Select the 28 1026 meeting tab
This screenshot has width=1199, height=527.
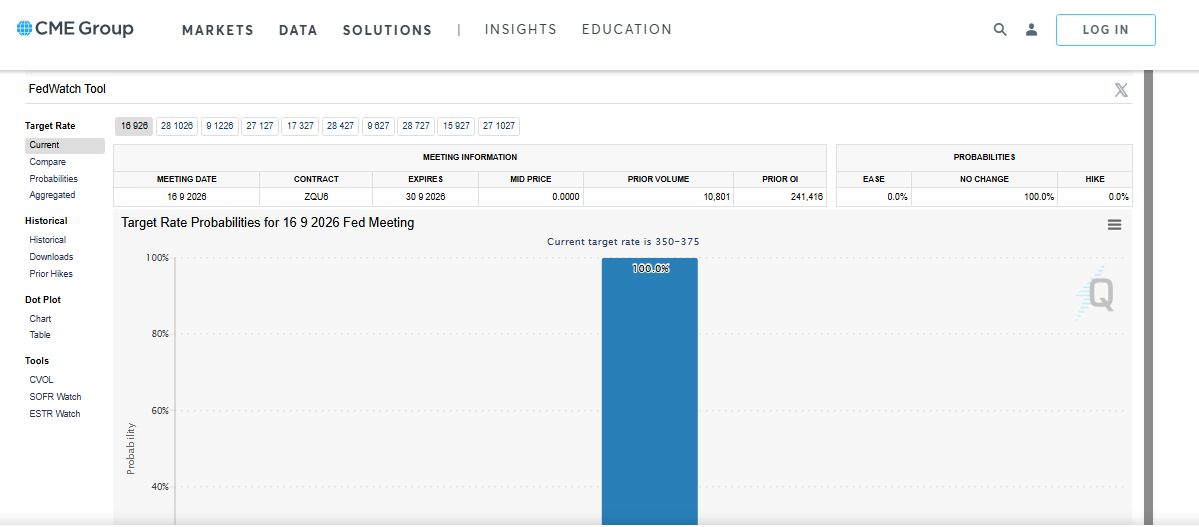click(x=177, y=126)
